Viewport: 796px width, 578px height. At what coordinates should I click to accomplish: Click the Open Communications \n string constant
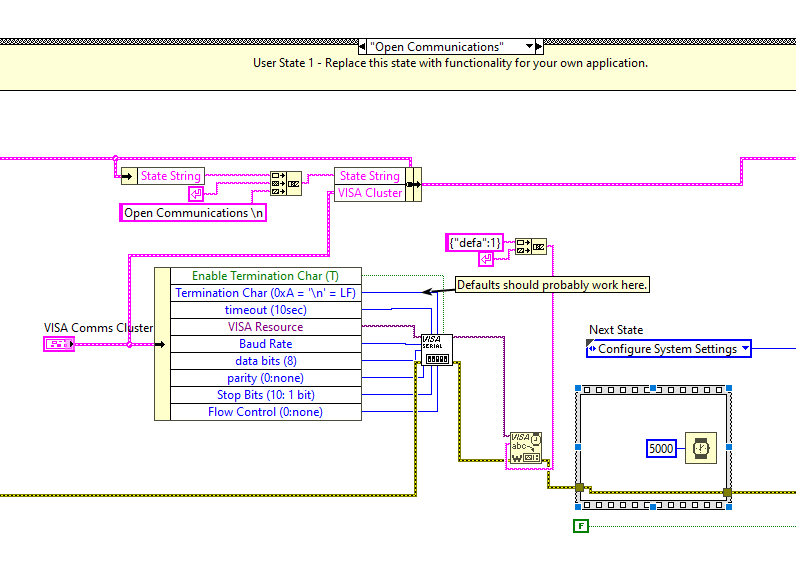click(x=193, y=213)
